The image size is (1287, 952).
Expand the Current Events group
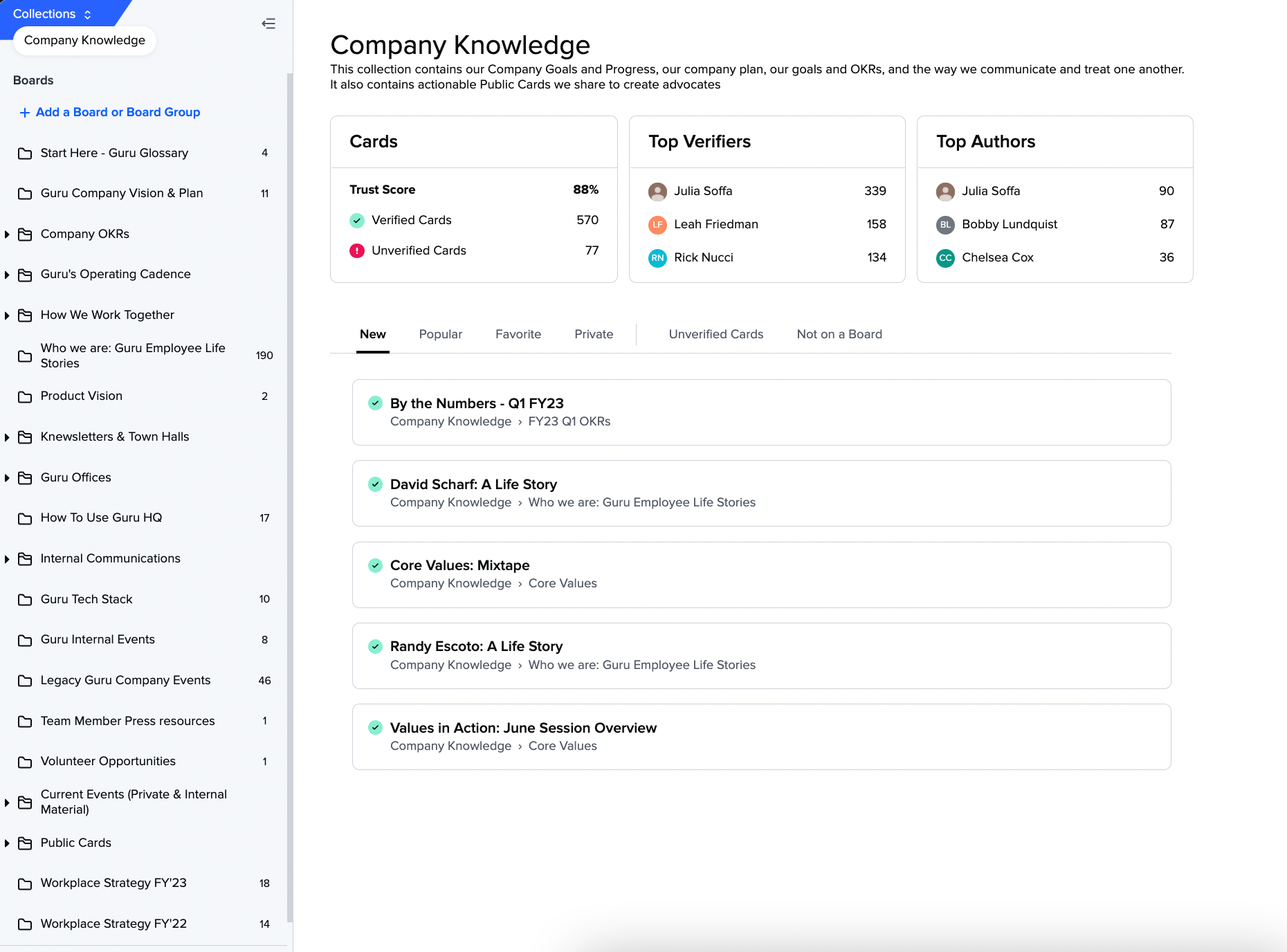tap(7, 803)
